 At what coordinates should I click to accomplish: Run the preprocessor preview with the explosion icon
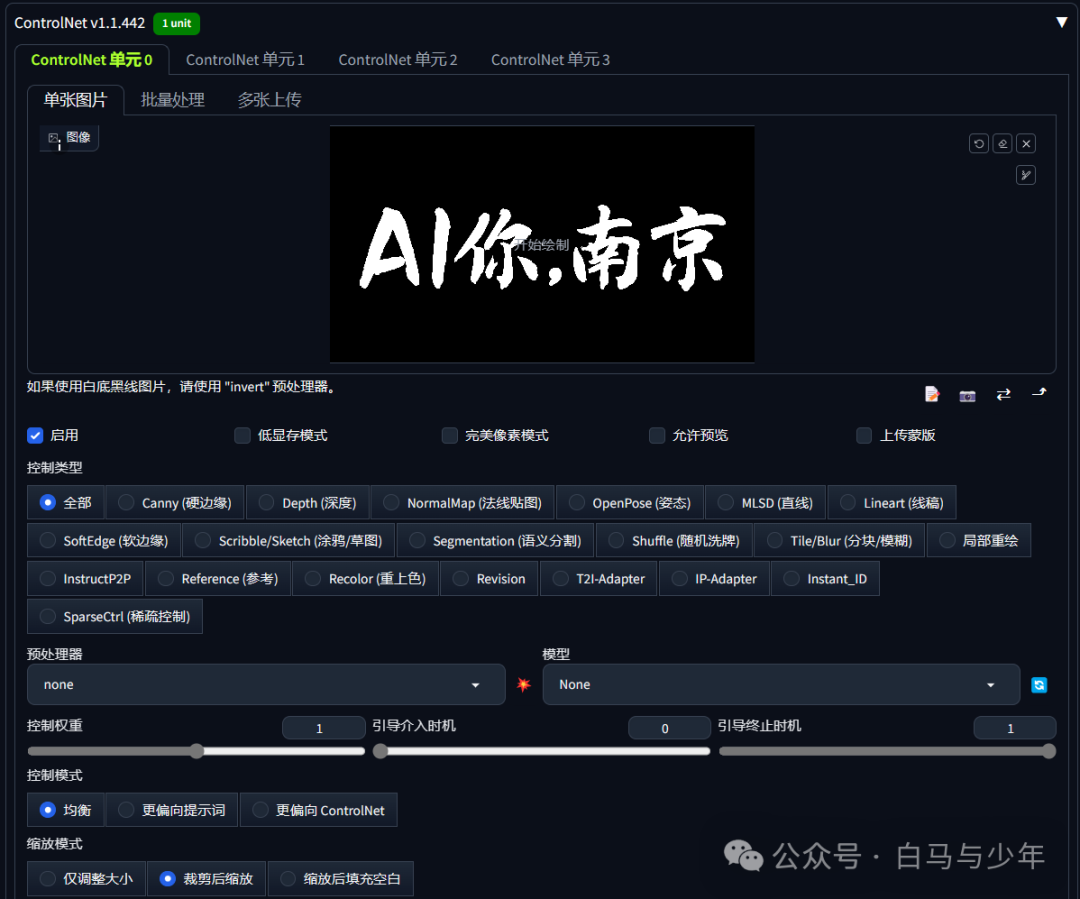(x=523, y=684)
